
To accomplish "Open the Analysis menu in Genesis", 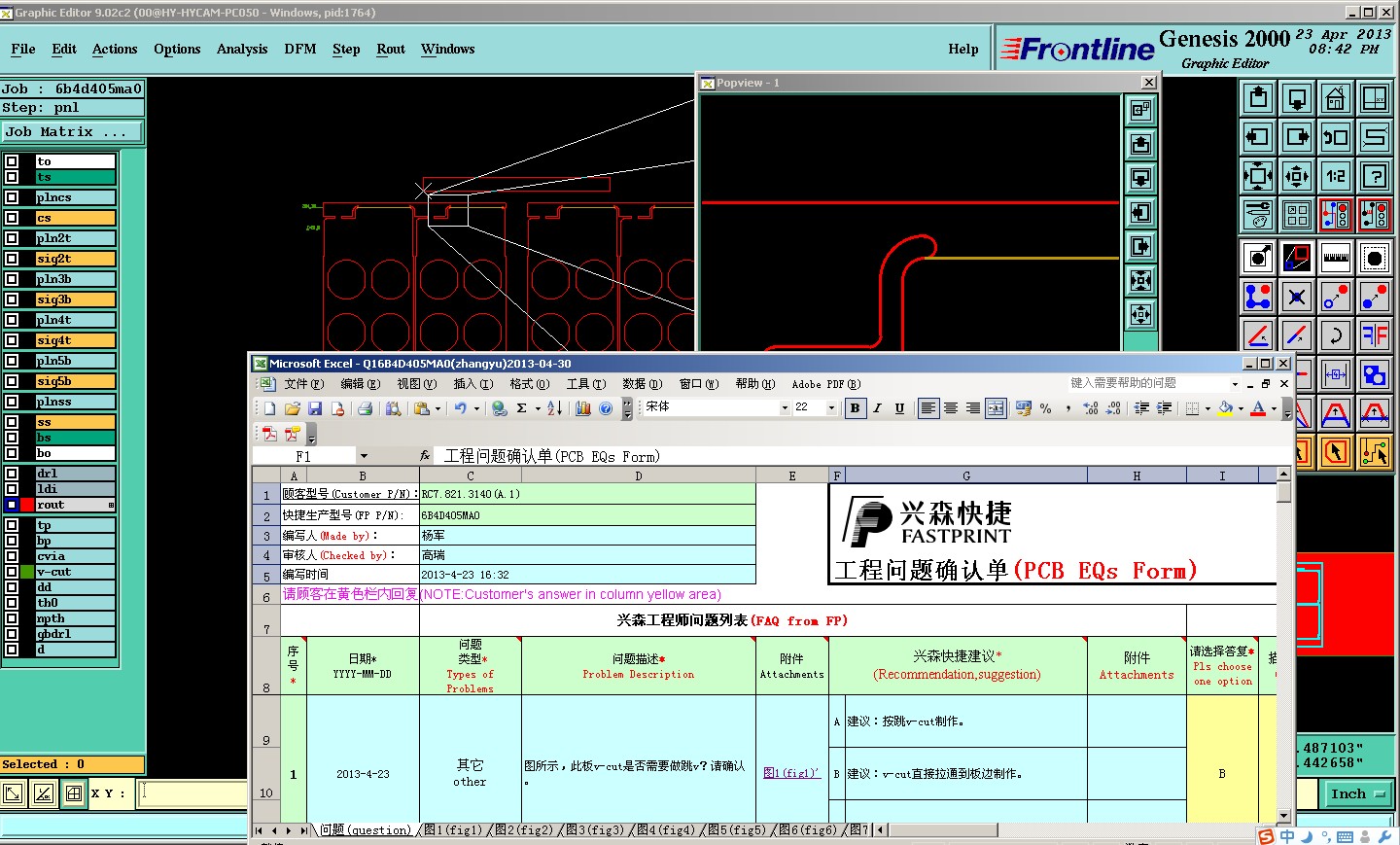I will click(242, 49).
